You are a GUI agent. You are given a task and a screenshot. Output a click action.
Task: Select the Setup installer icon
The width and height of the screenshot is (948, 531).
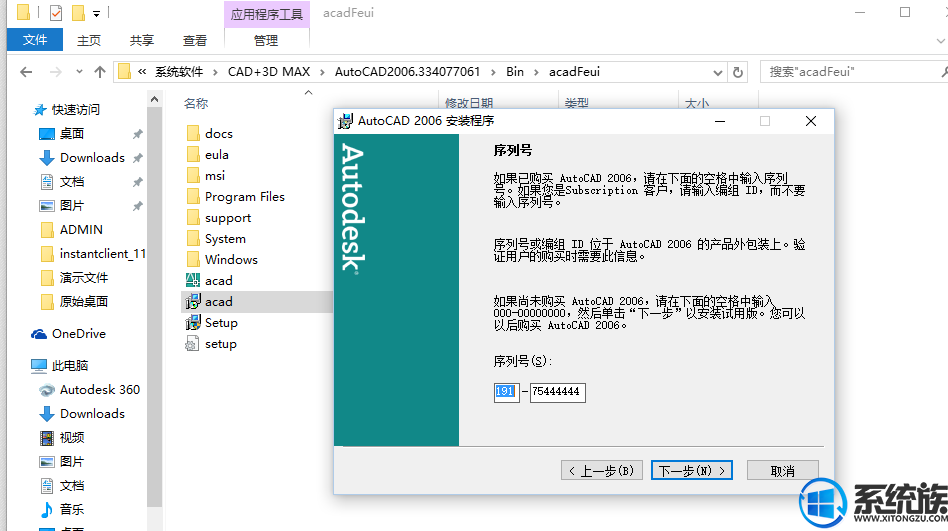193,322
